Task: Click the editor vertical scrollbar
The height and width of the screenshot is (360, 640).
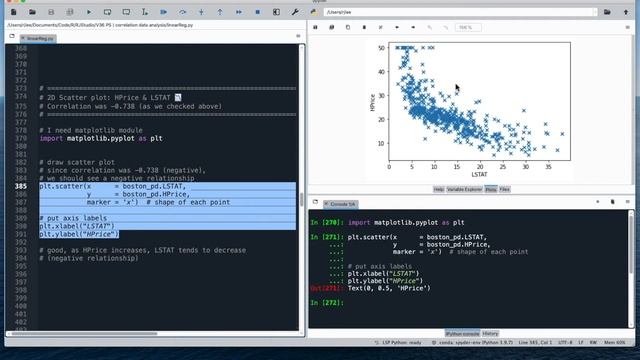Action: click(302, 199)
